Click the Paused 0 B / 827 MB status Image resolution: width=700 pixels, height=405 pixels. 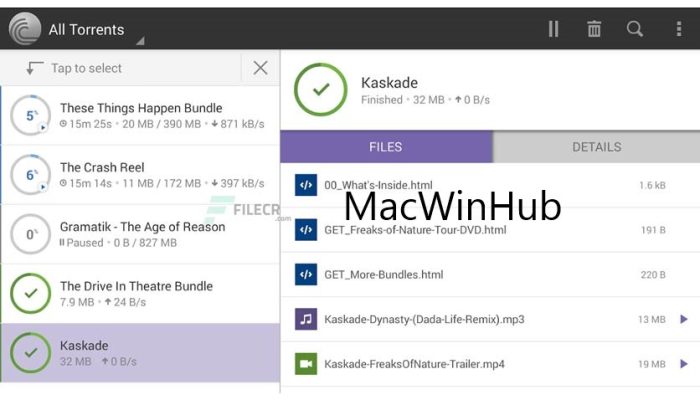[x=118, y=242]
